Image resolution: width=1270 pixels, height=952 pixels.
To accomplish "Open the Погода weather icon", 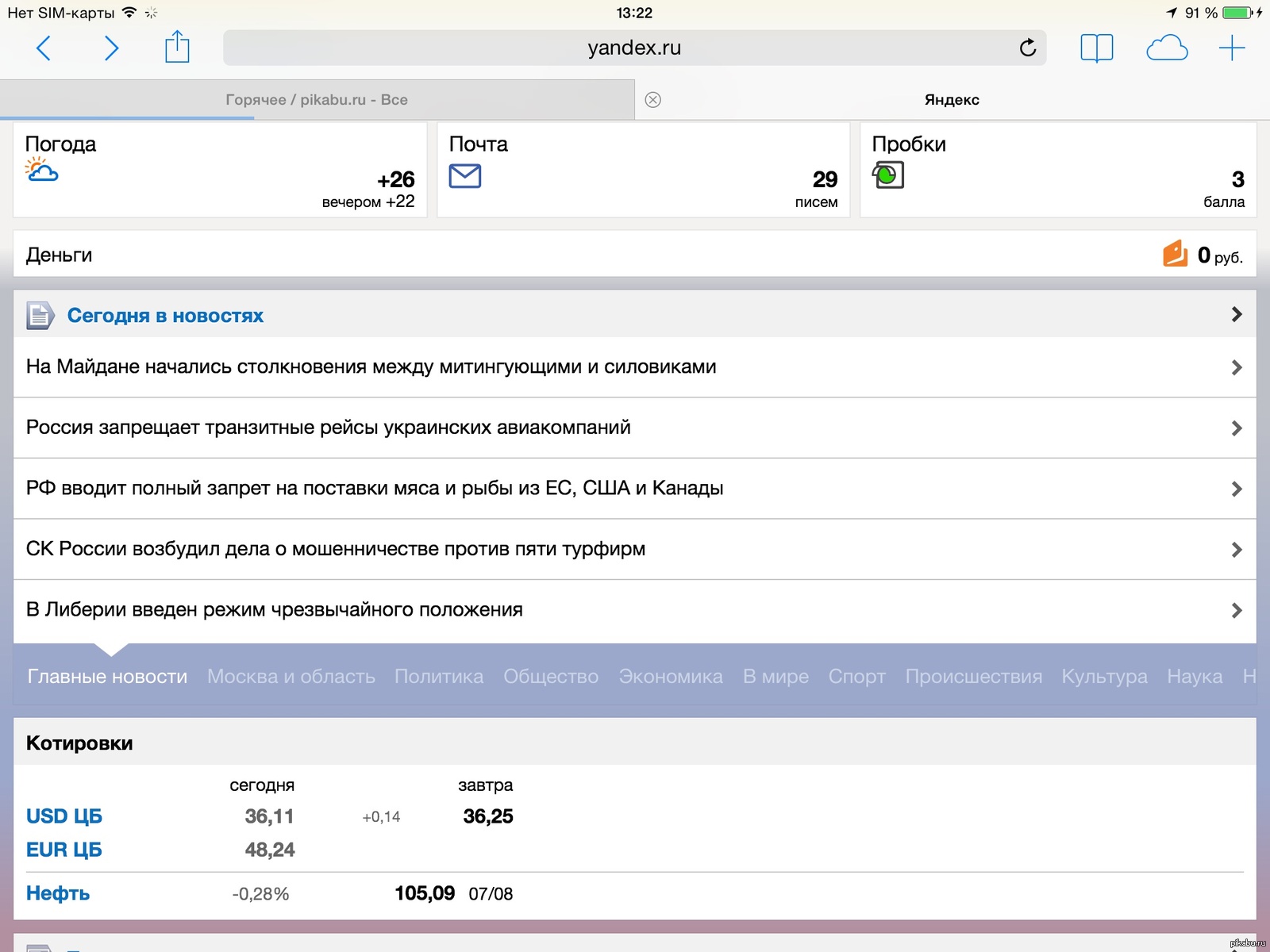I will tap(41, 170).
